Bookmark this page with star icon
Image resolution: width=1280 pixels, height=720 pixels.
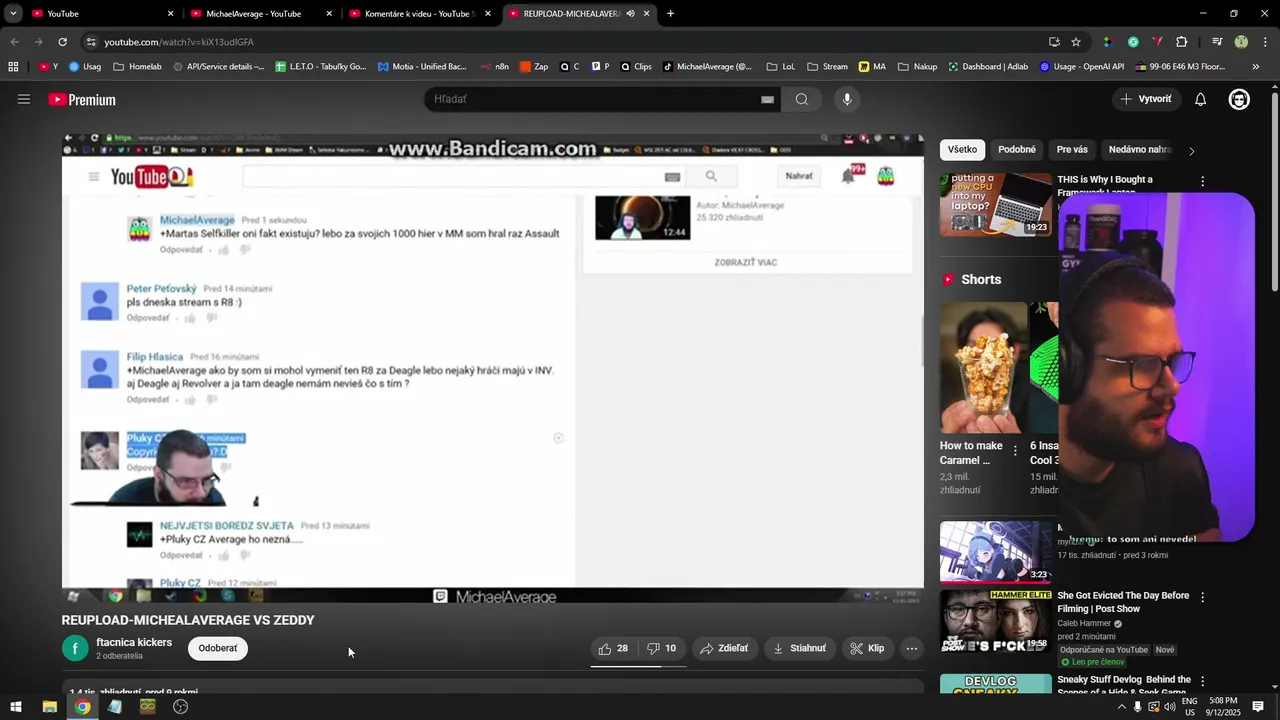1076,42
